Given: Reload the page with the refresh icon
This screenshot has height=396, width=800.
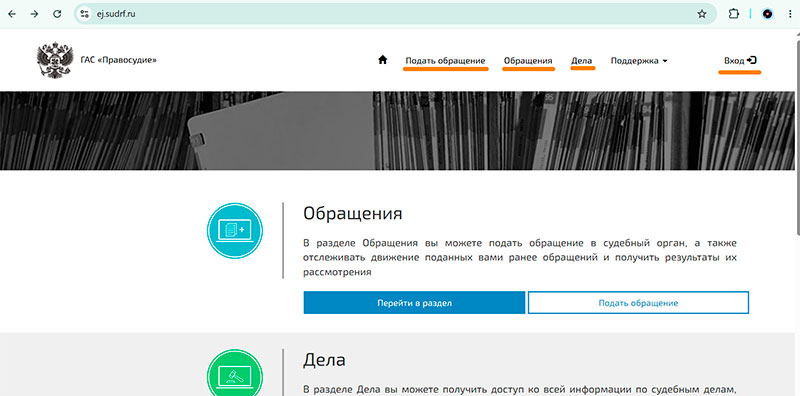Looking at the screenshot, I should 57,14.
